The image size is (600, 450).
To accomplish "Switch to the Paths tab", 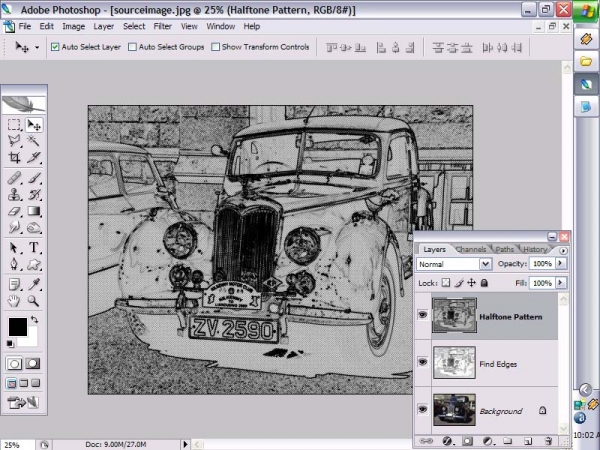I will (x=505, y=249).
